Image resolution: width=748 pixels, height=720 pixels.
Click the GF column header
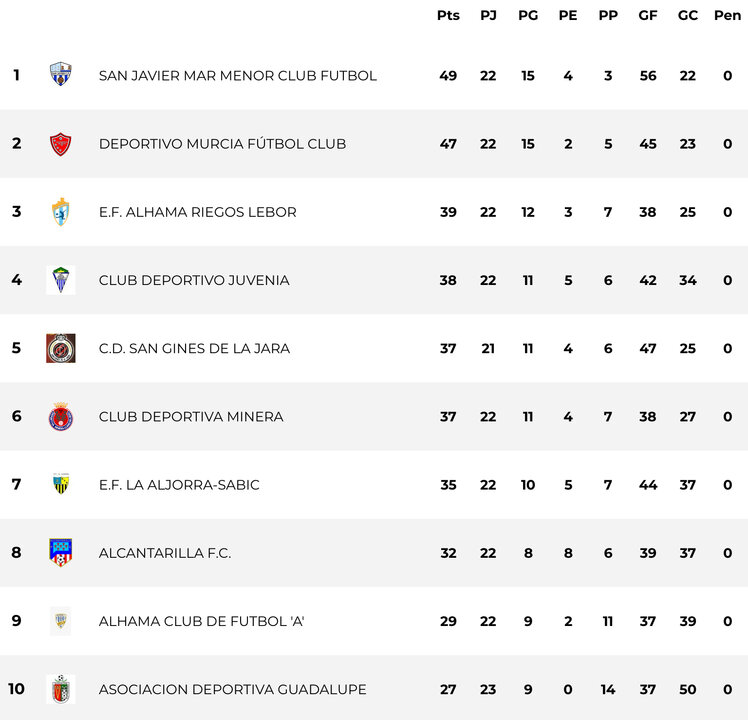coord(648,15)
